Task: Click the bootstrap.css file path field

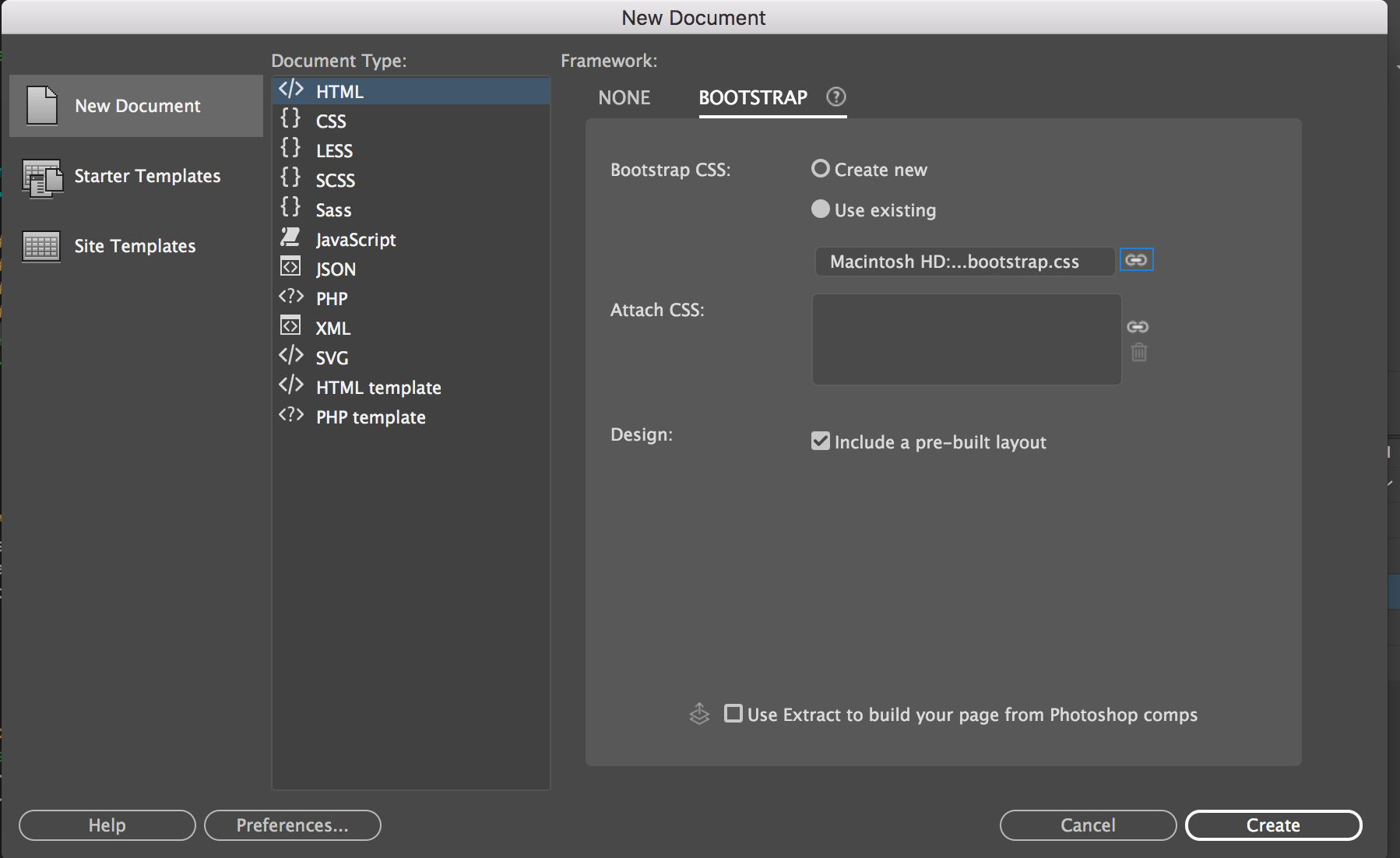Action: point(964,261)
